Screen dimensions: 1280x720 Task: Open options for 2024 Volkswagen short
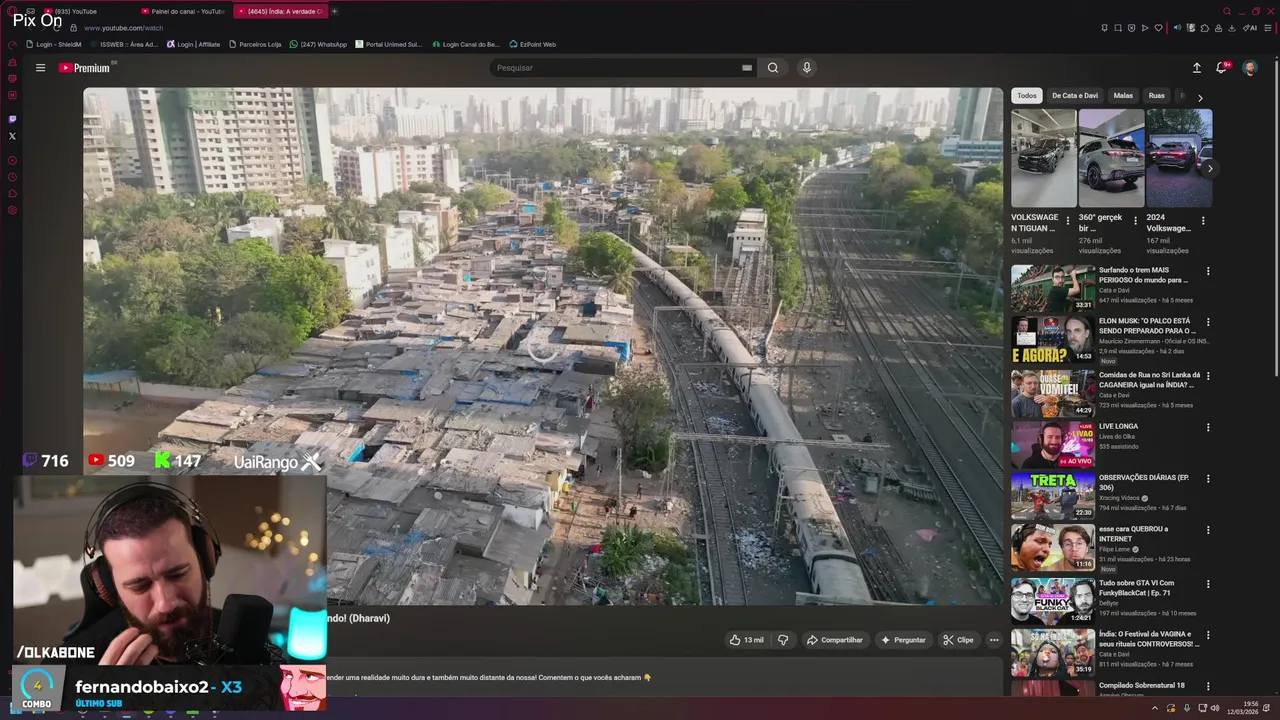(1203, 221)
